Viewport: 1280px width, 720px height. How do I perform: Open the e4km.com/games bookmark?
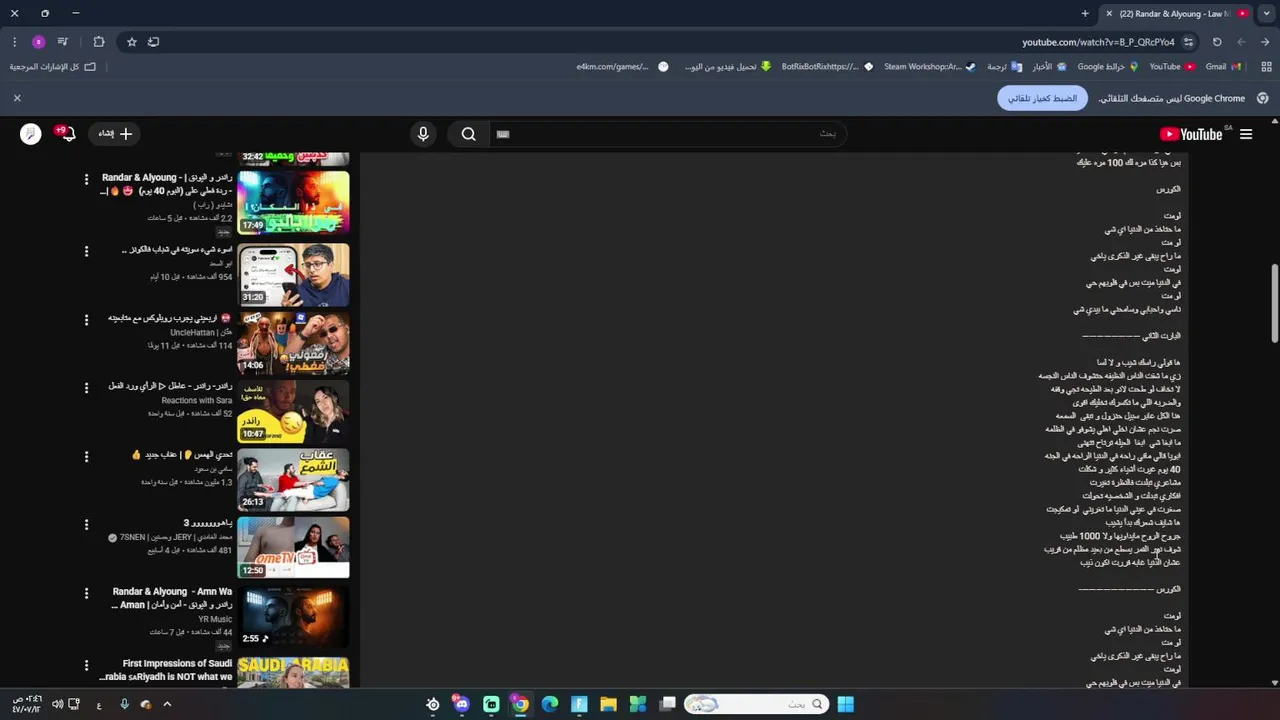coord(622,67)
